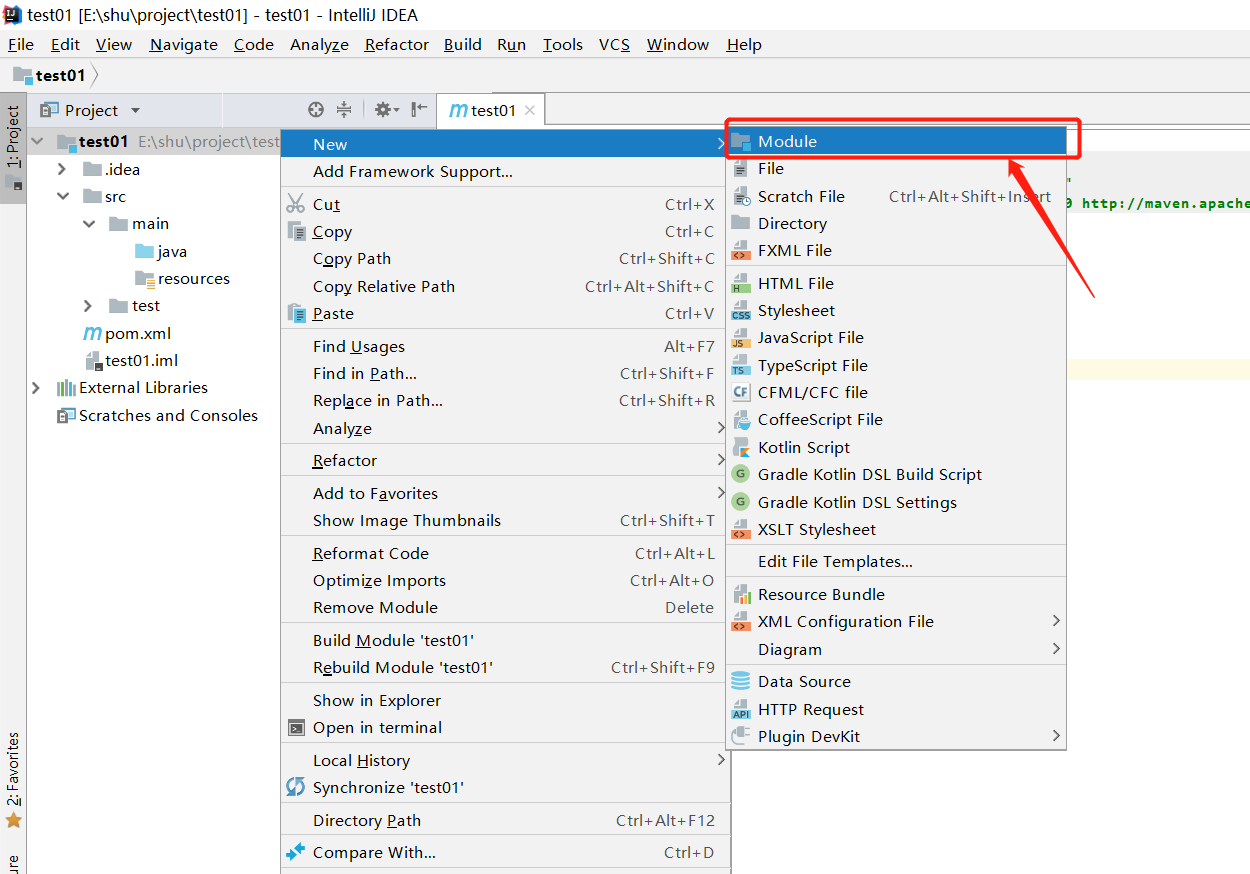The width and height of the screenshot is (1250, 874).
Task: Collapse the main folder
Action: click(x=88, y=224)
